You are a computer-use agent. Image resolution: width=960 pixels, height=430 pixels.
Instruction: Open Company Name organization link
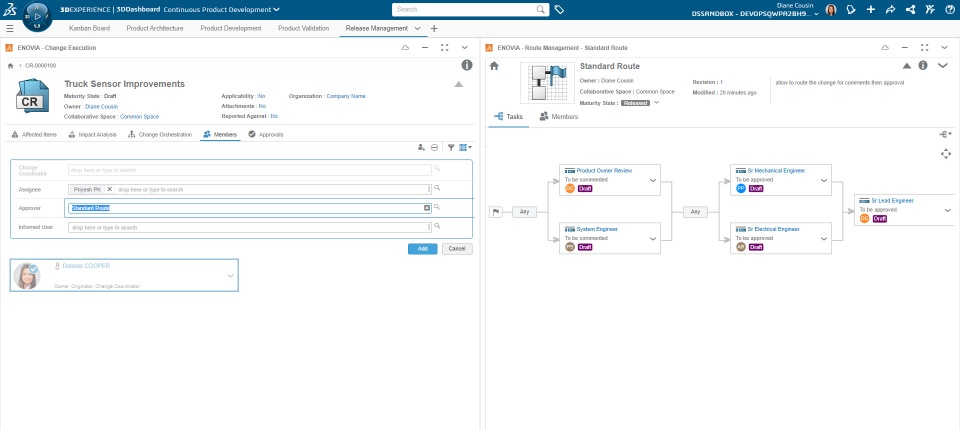(x=346, y=96)
